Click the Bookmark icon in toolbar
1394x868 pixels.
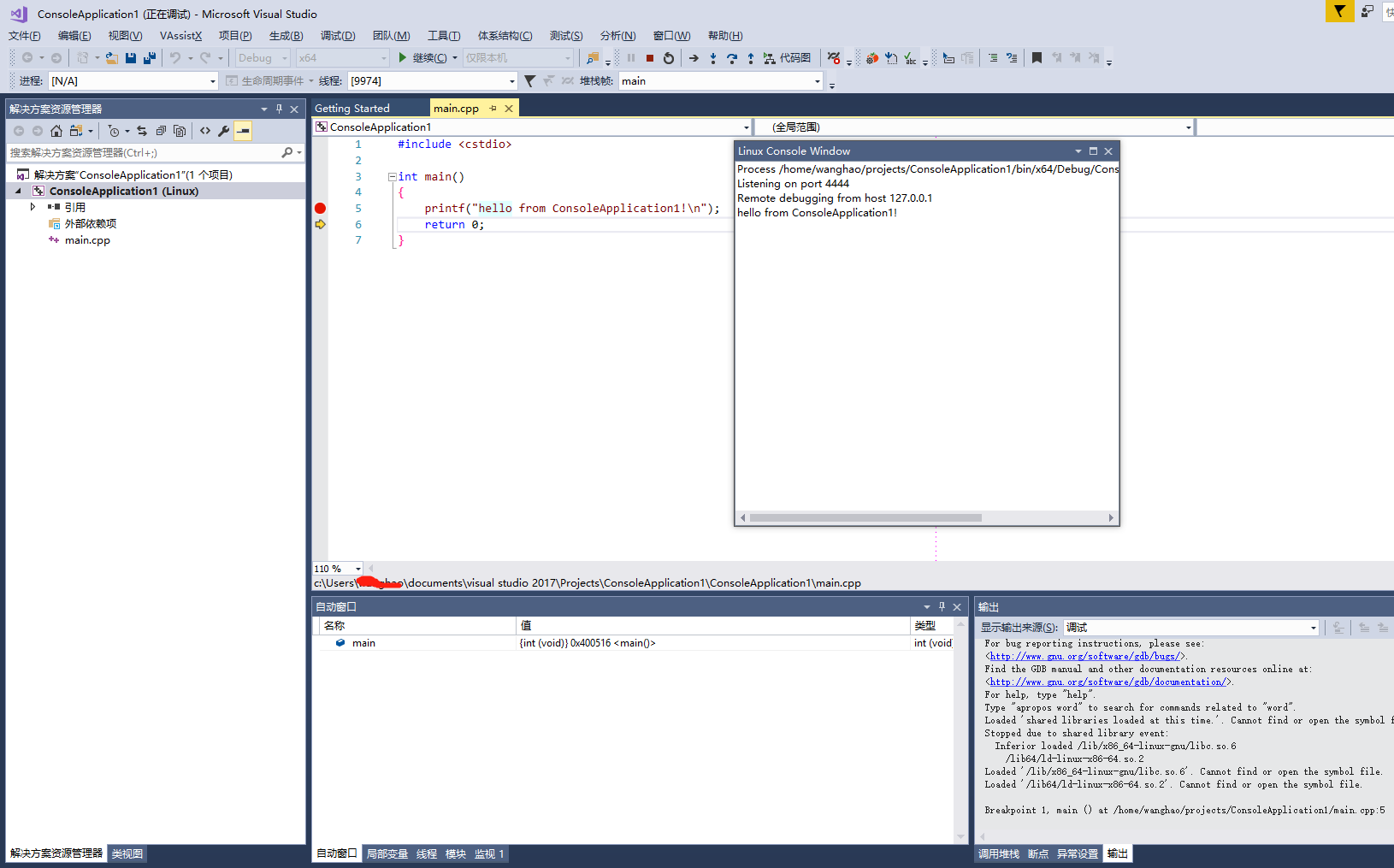(1037, 58)
